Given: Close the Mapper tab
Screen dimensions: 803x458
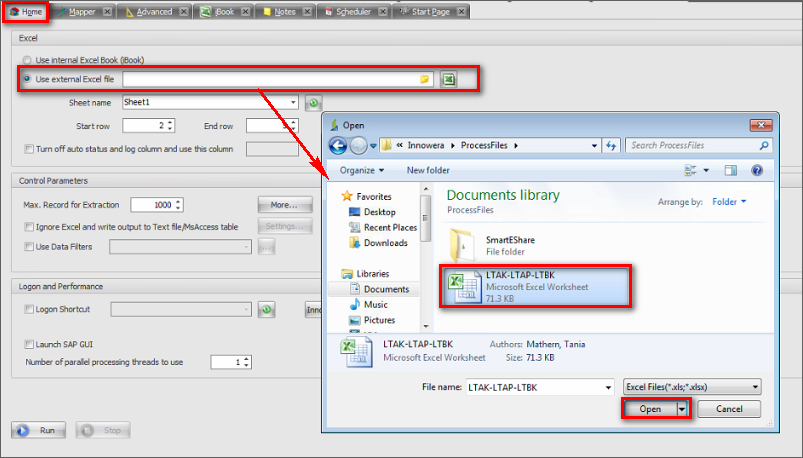Looking at the screenshot, I should 107,11.
